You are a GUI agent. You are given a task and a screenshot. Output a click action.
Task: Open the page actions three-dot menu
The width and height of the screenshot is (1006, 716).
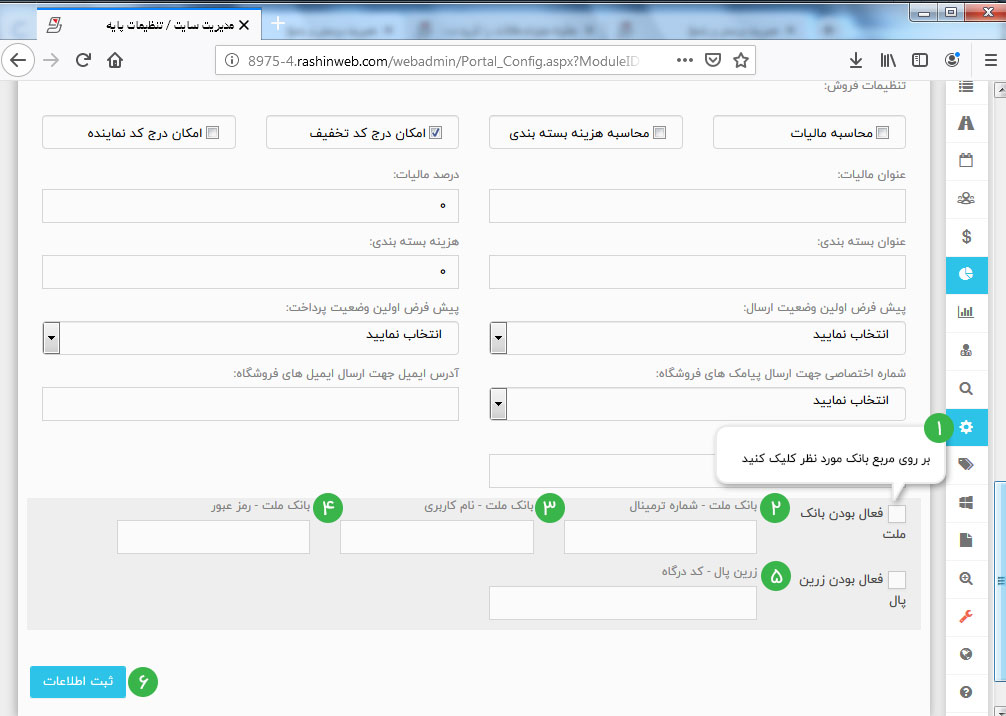[685, 60]
